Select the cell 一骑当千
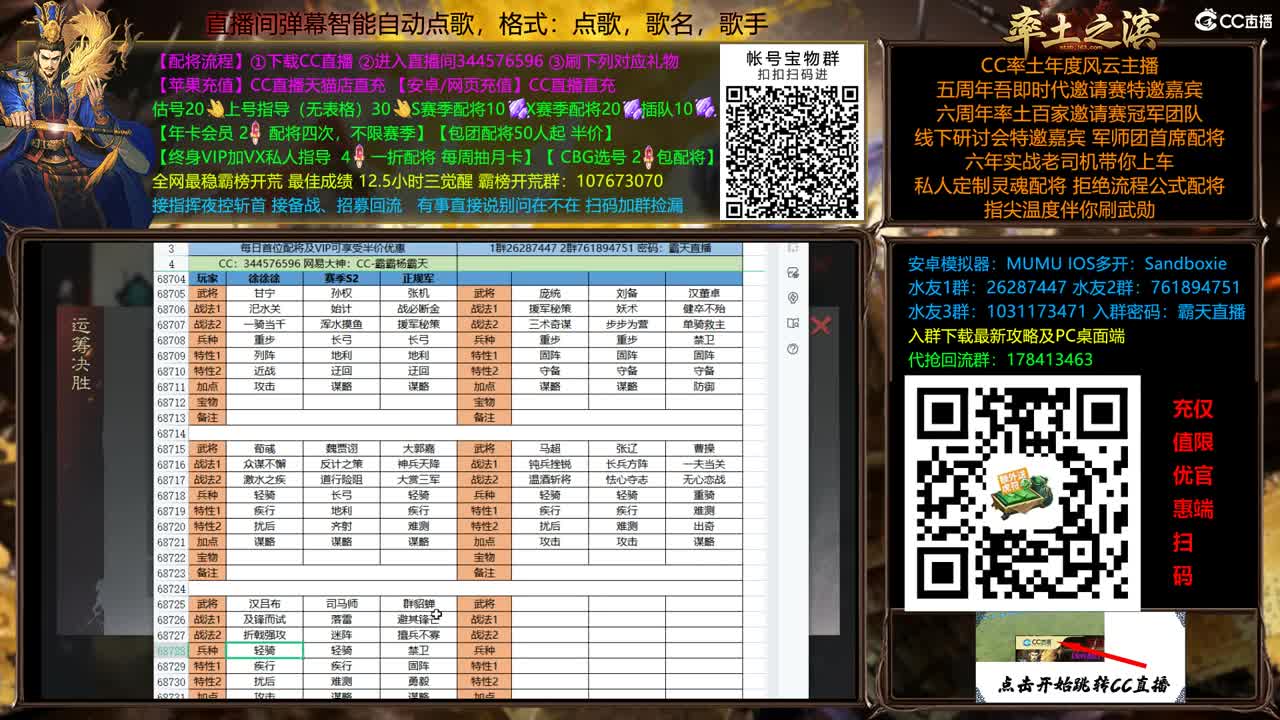The height and width of the screenshot is (720, 1280). click(264, 325)
